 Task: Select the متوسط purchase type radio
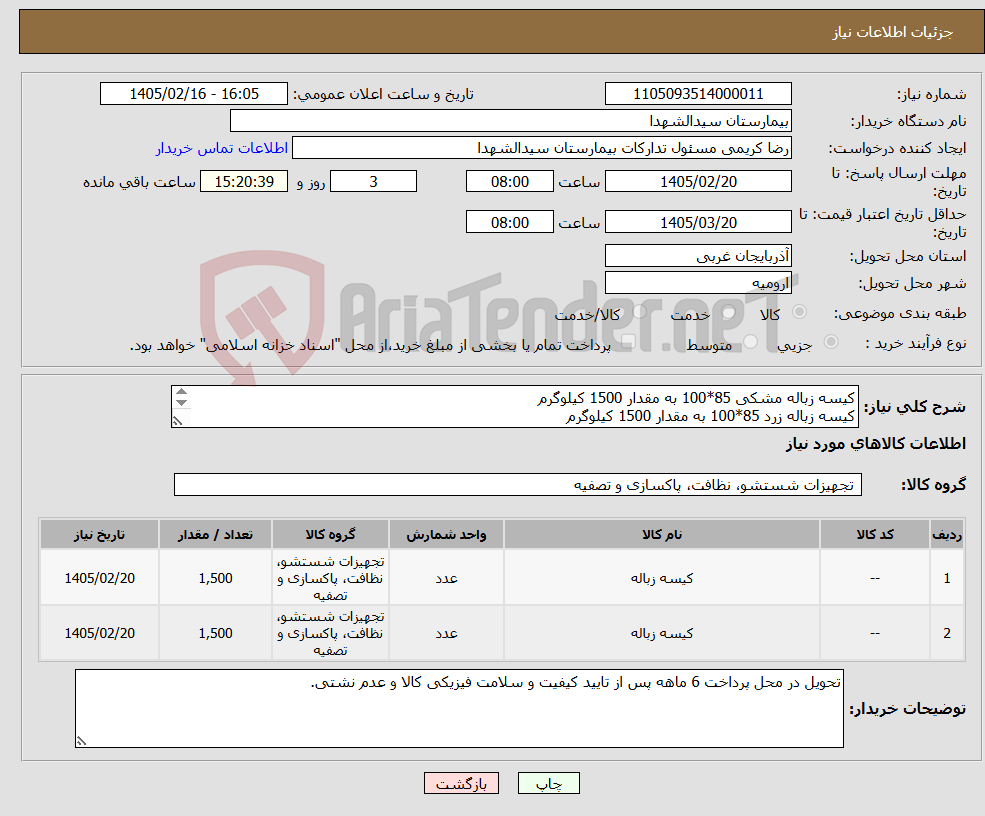(751, 342)
